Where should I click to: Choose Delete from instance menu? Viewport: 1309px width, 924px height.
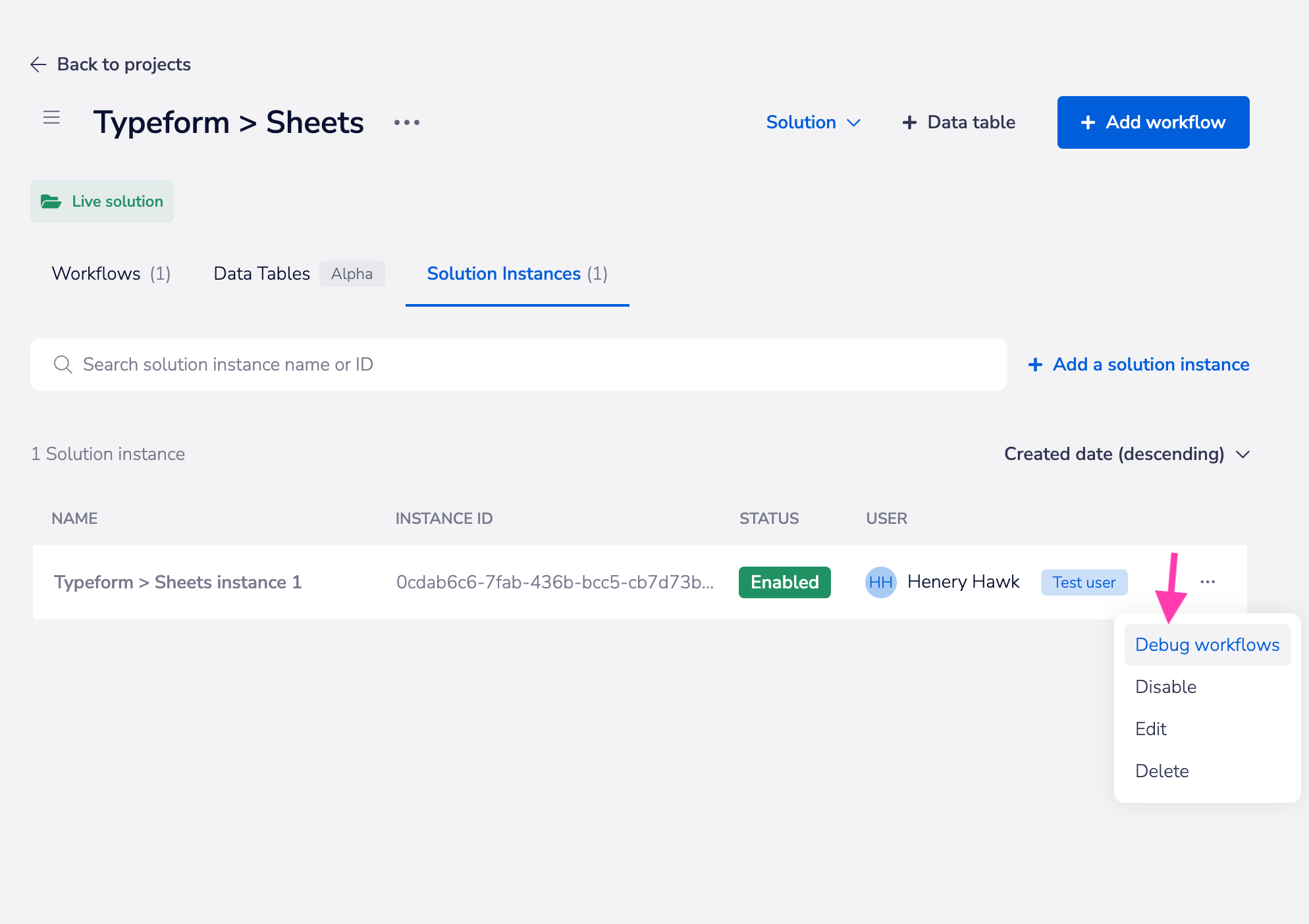1162,771
